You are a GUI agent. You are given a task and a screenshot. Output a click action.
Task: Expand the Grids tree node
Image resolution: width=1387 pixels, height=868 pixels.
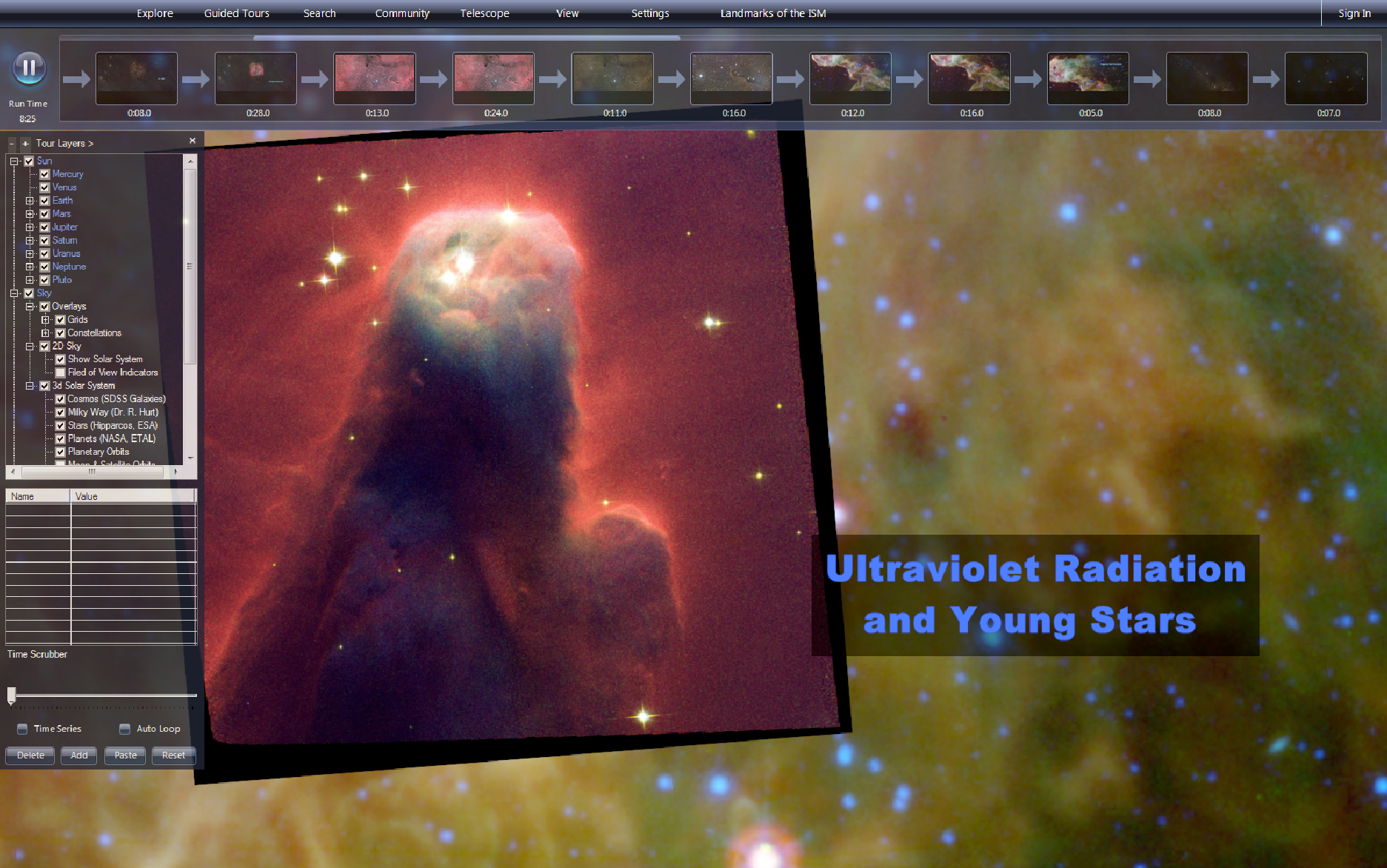(x=45, y=320)
